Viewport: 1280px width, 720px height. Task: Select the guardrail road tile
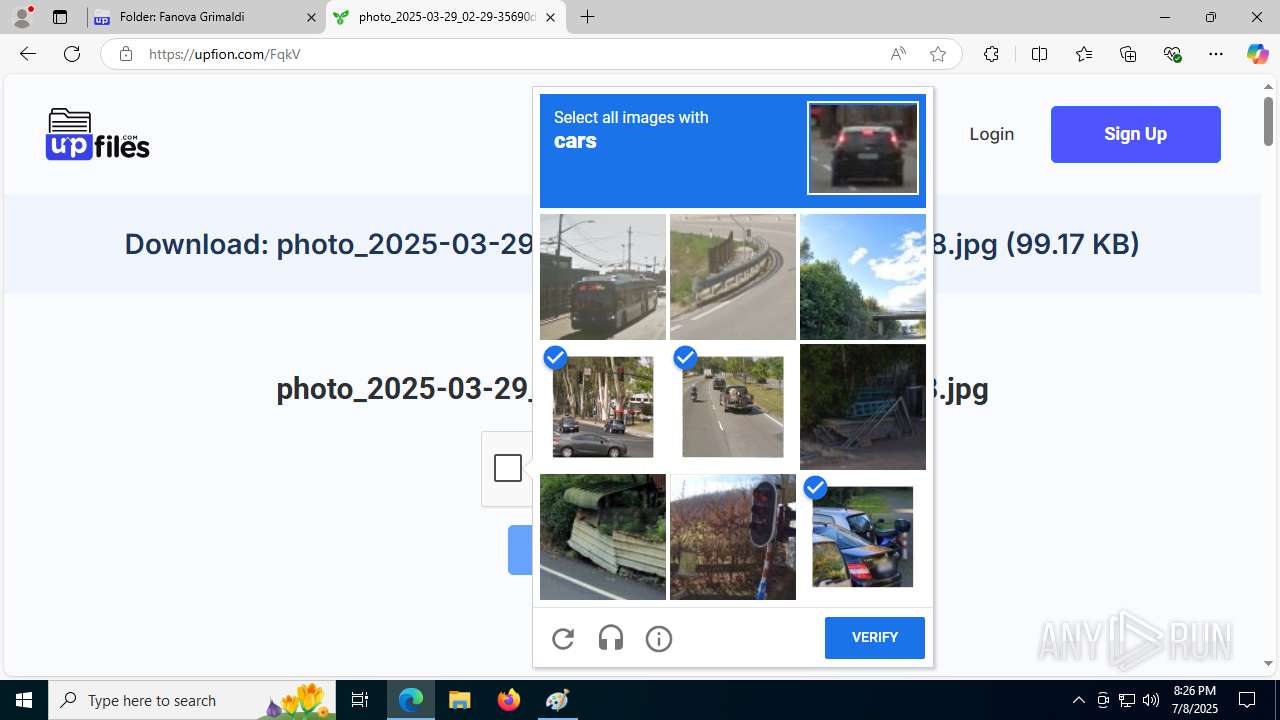point(733,277)
